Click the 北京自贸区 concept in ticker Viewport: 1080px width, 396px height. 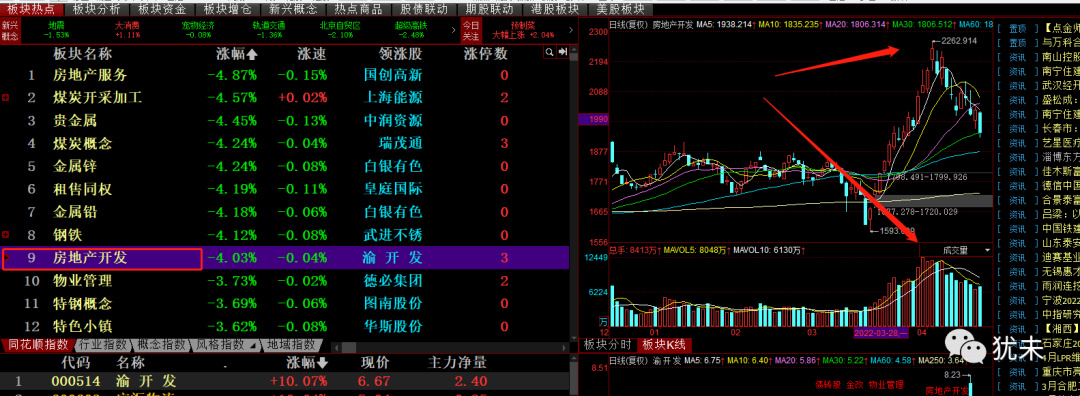[x=339, y=30]
